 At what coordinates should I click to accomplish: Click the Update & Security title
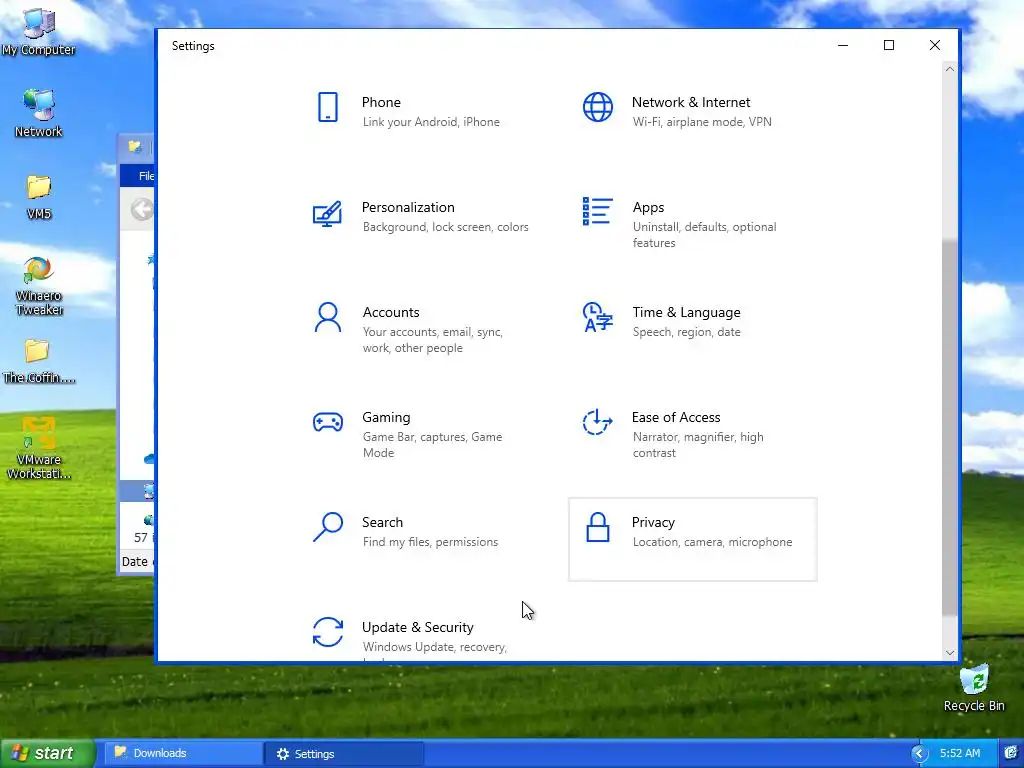point(418,628)
